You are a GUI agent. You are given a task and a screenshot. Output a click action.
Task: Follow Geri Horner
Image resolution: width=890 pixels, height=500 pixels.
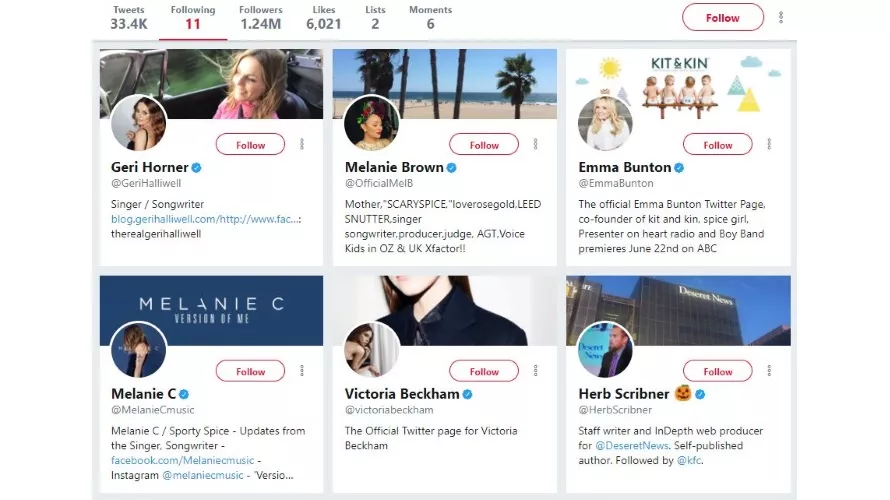pyautogui.click(x=251, y=145)
